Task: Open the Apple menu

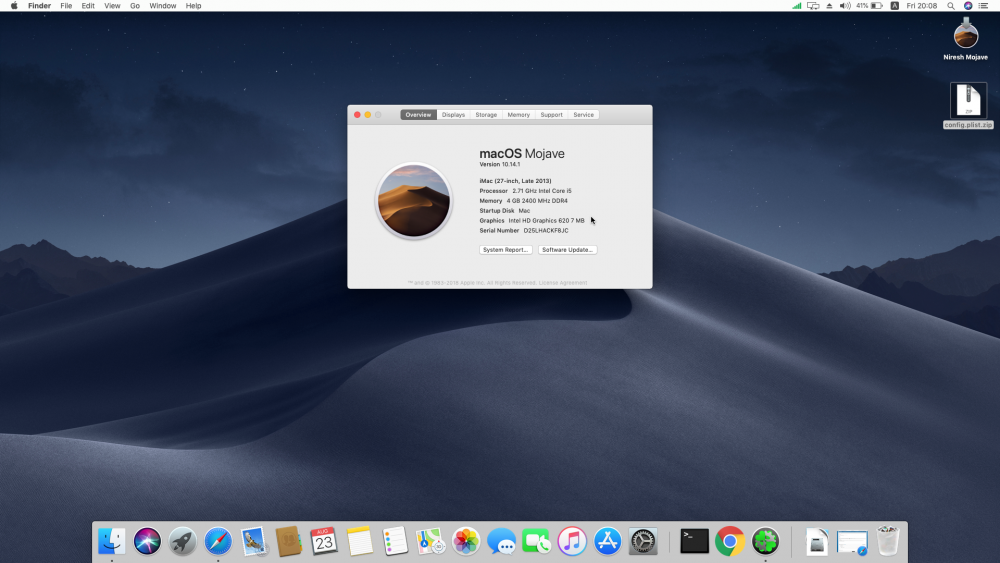Action: point(14,6)
